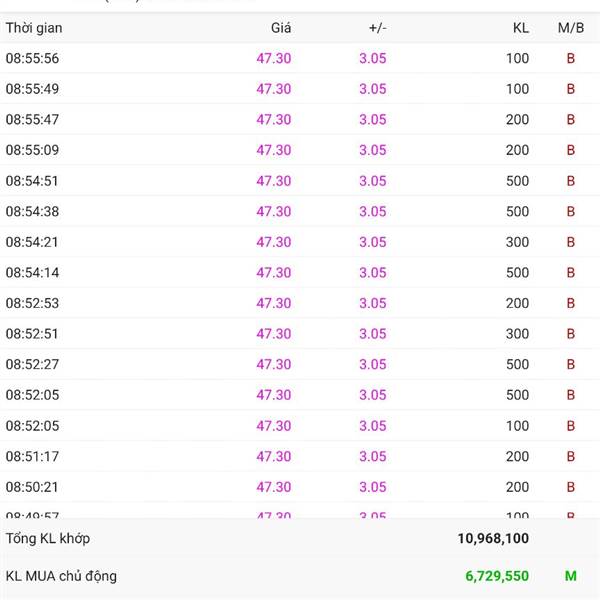Open the 08:52:27 transaction
The width and height of the screenshot is (600, 600).
tap(300, 364)
